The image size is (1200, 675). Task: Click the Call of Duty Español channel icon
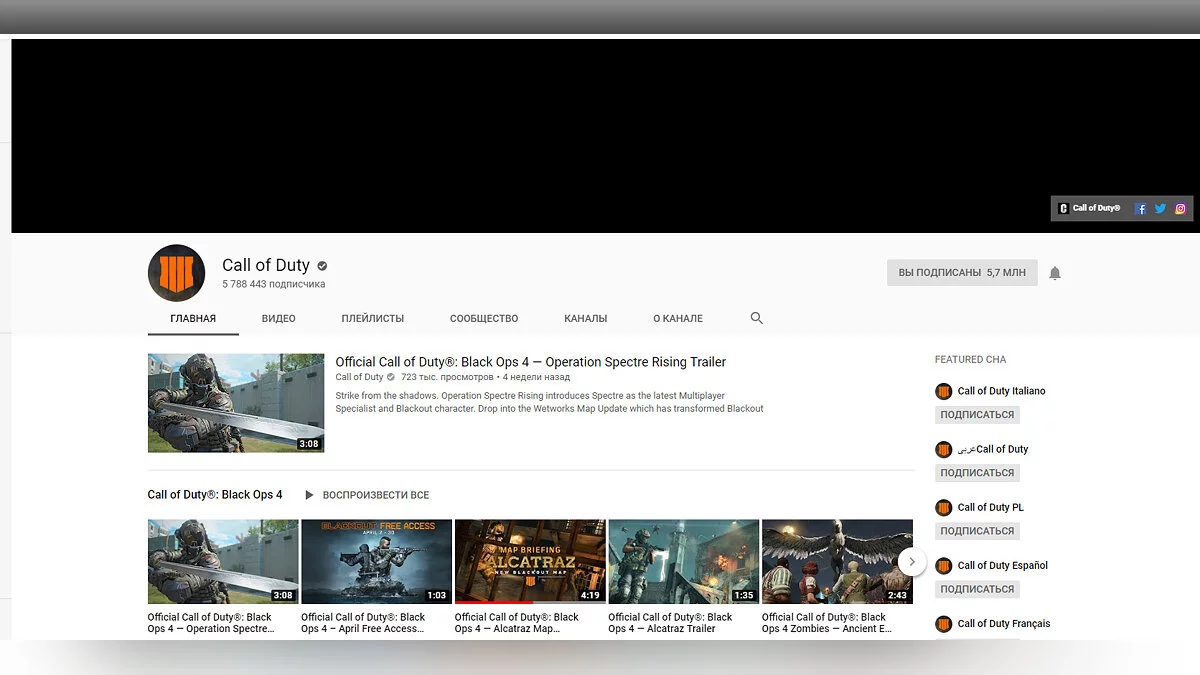[943, 565]
